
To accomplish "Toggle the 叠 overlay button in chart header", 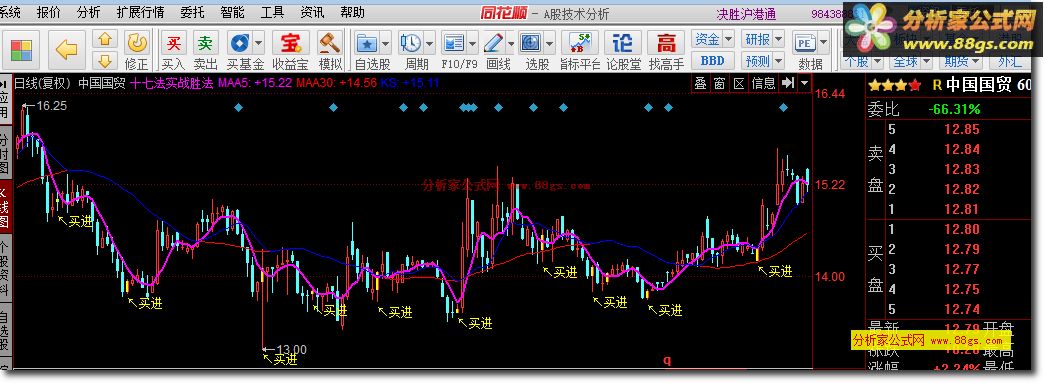I will (x=700, y=83).
